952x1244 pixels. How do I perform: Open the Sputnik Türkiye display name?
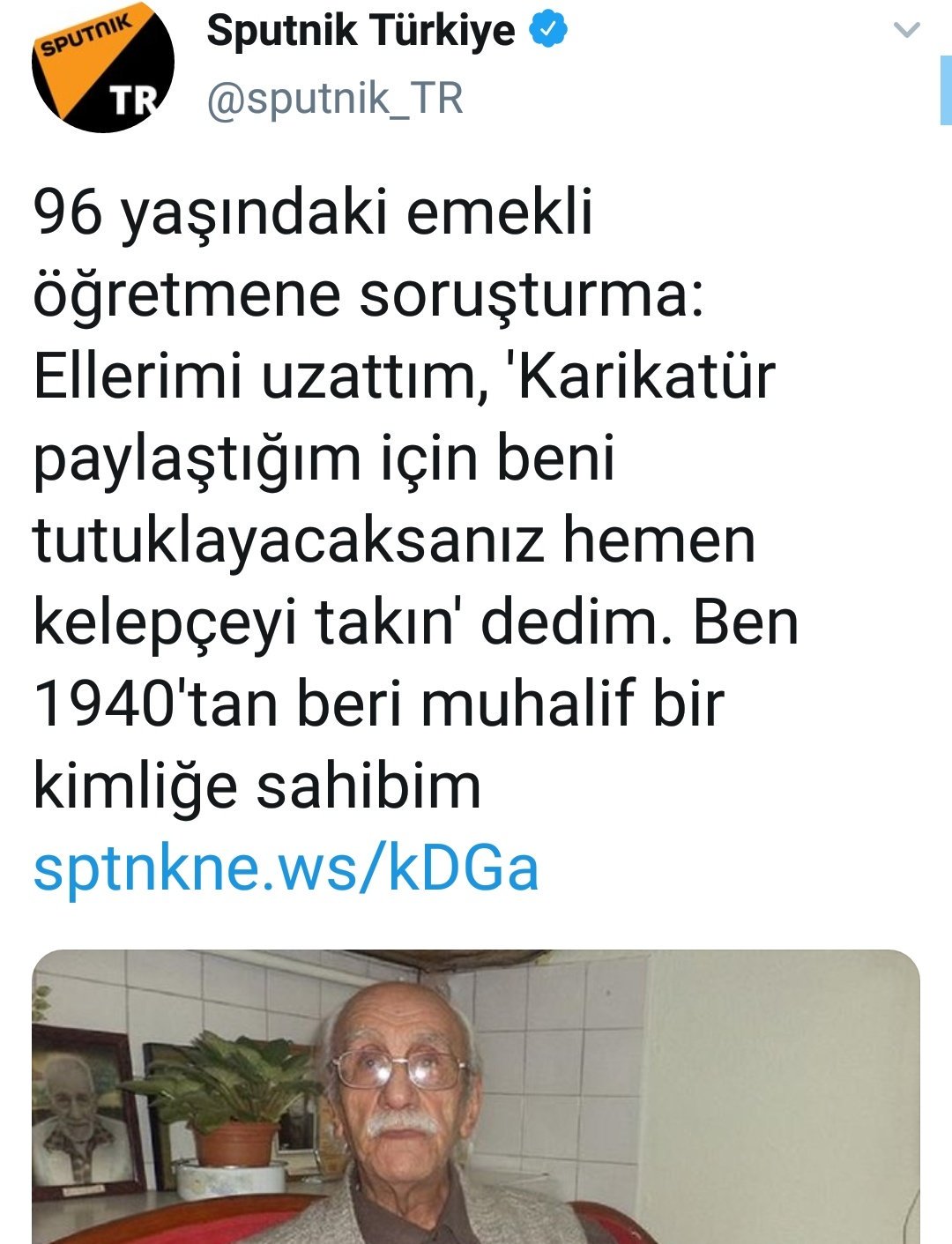coord(361,31)
